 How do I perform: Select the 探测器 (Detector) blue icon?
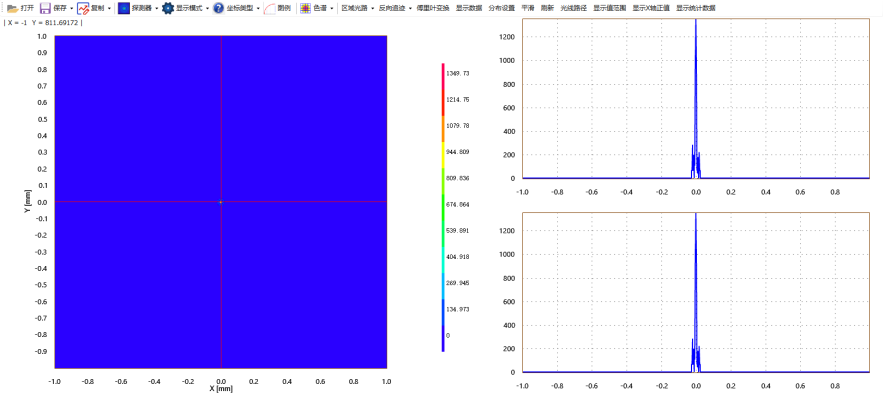click(124, 7)
